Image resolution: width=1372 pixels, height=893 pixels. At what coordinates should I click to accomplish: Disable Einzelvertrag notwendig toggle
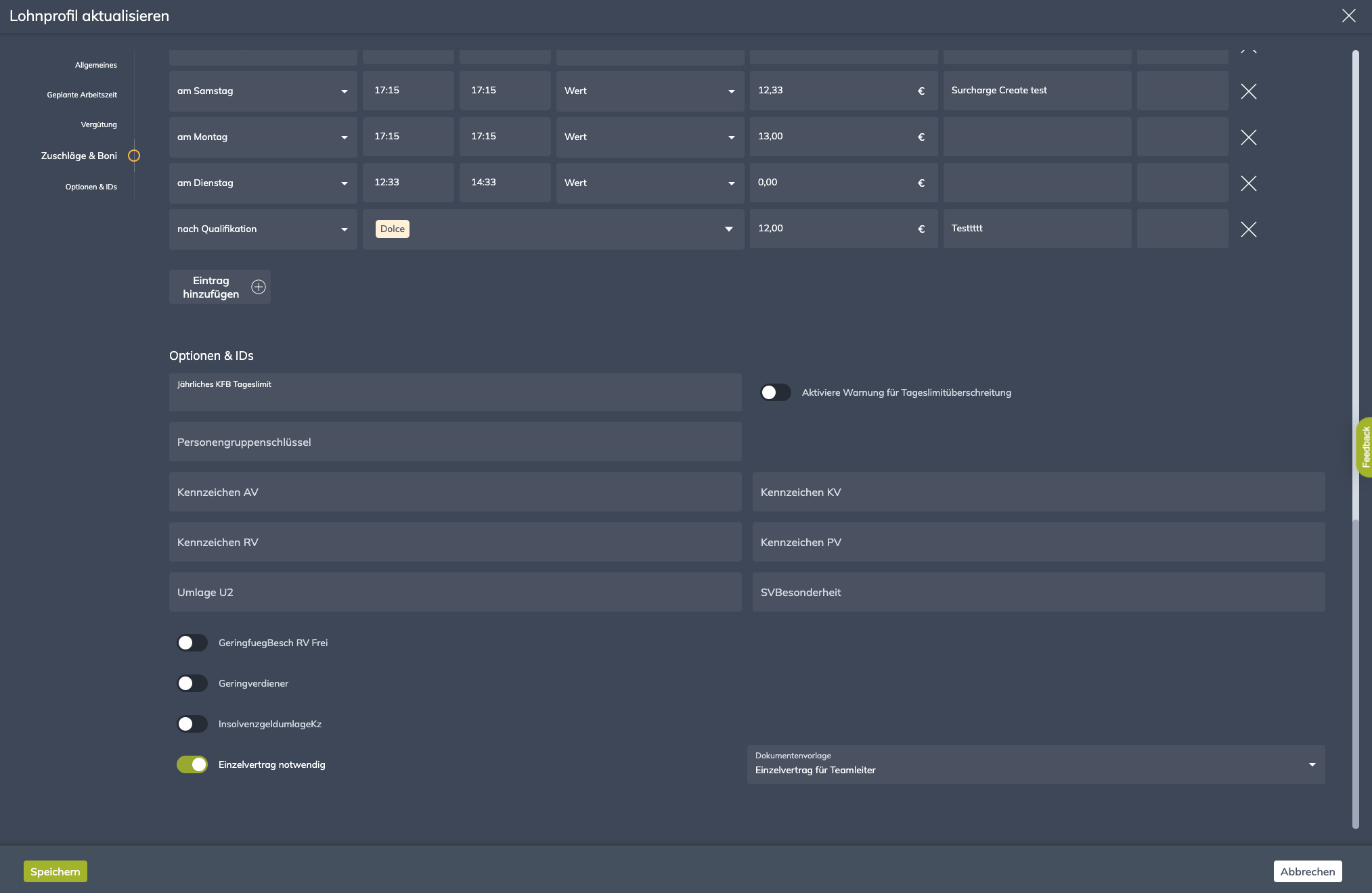click(192, 764)
